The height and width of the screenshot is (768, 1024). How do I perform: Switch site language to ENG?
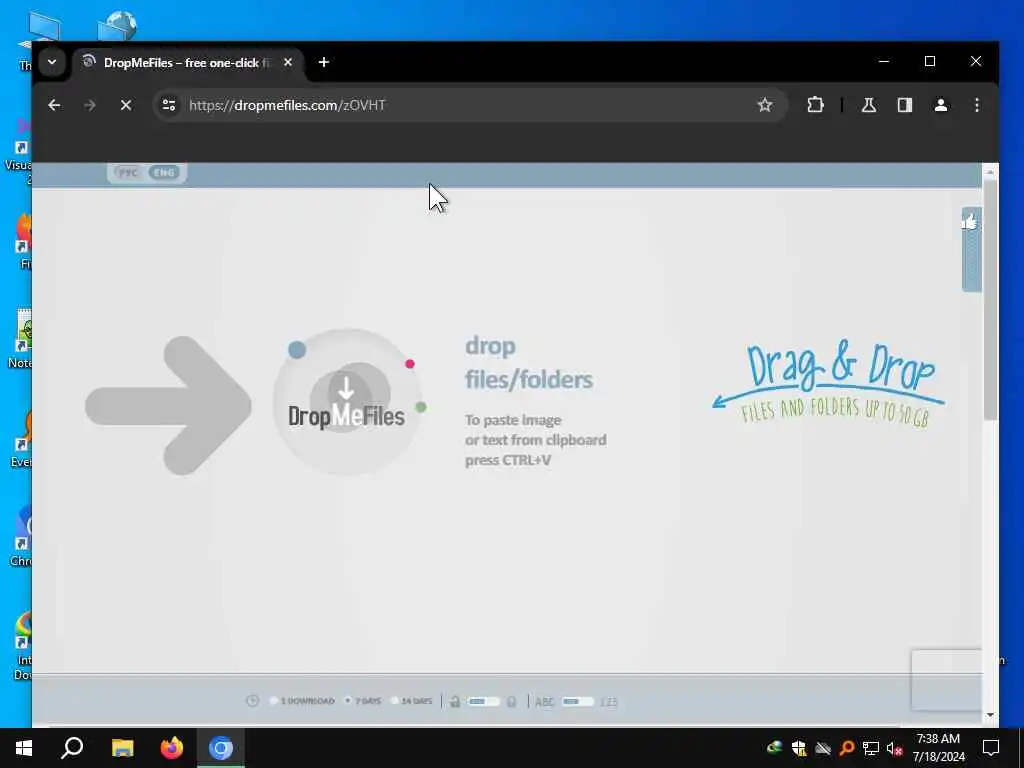(x=164, y=173)
